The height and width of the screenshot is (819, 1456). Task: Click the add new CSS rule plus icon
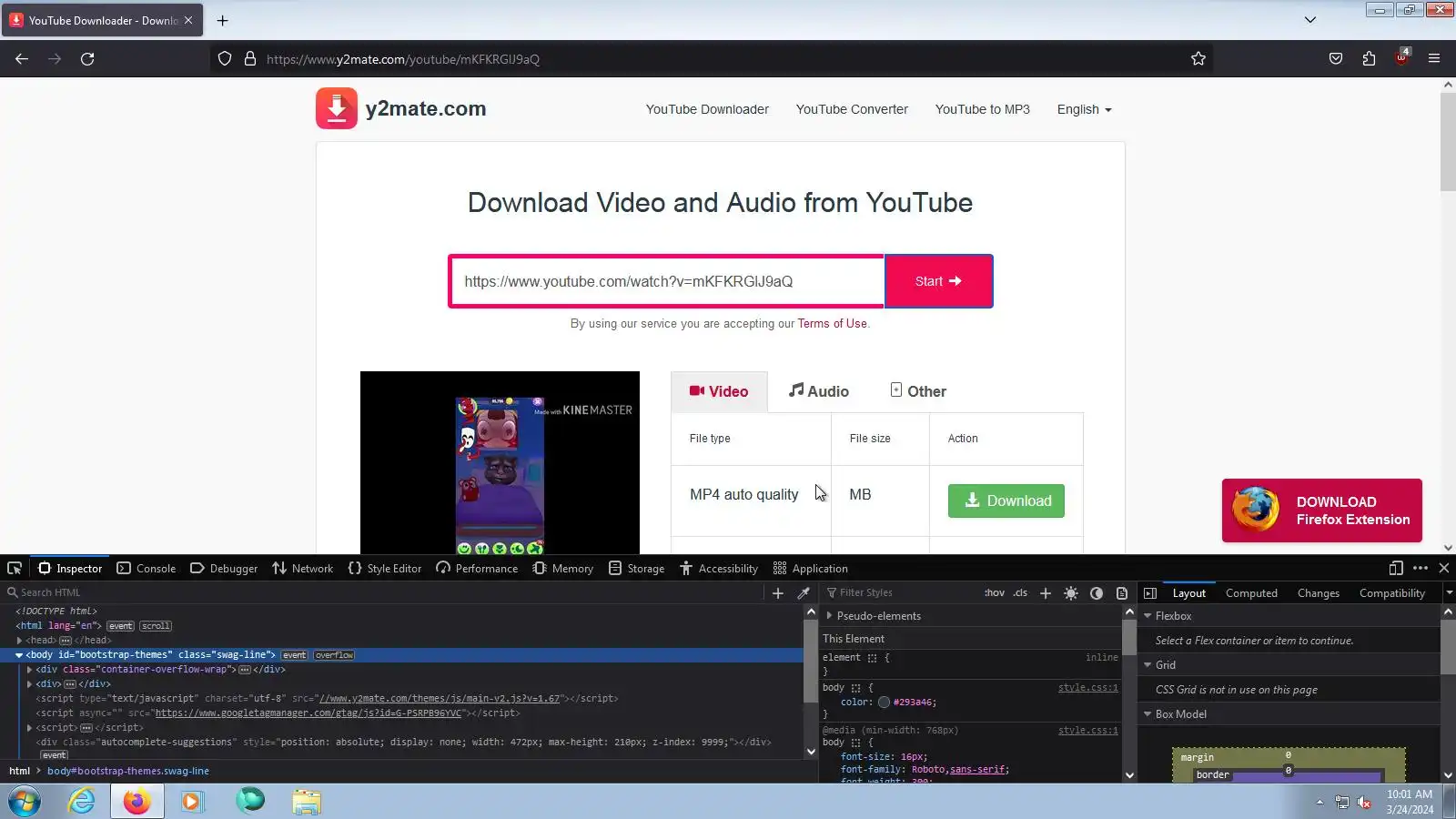(1046, 592)
